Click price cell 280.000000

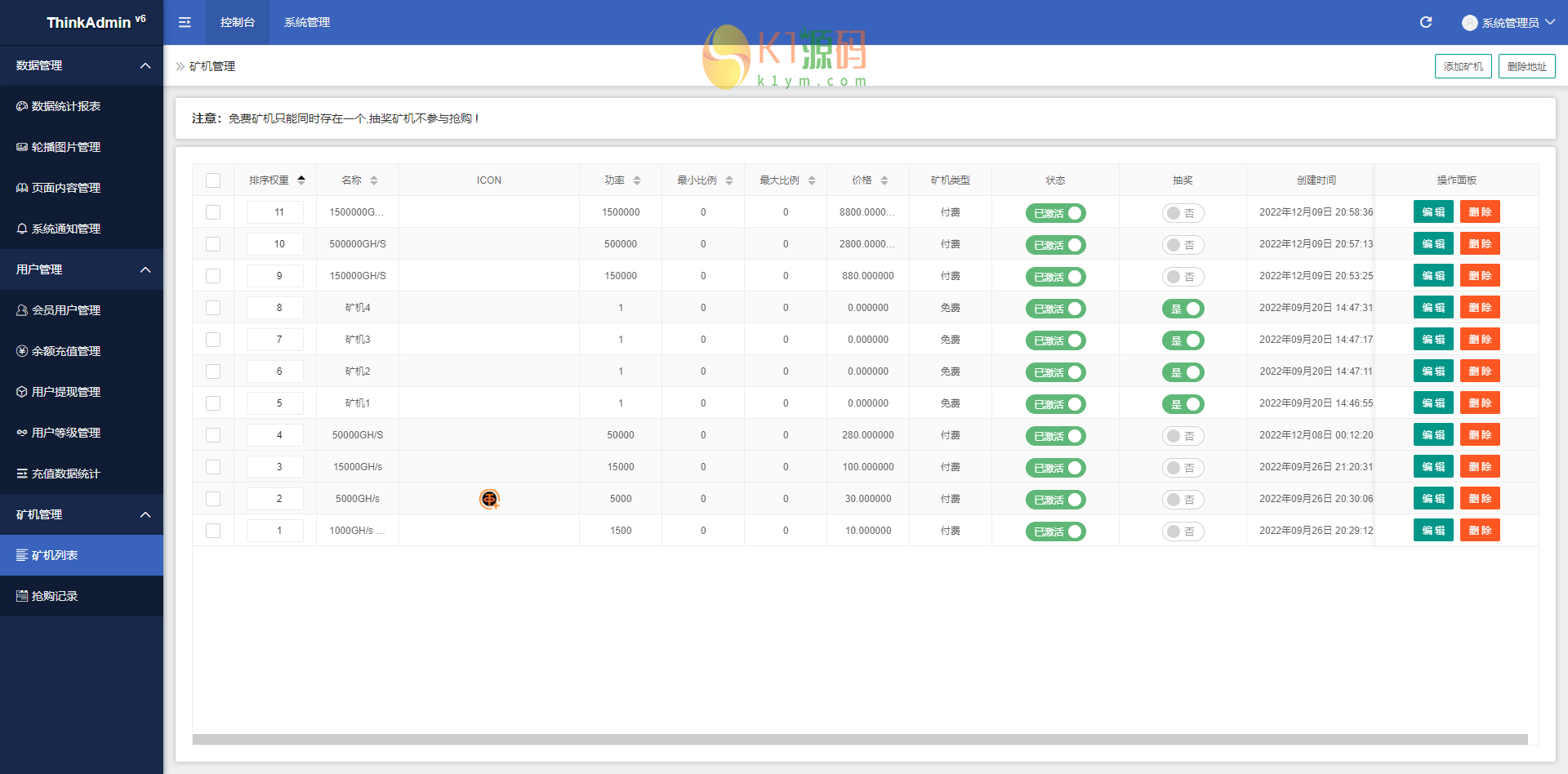[x=868, y=435]
